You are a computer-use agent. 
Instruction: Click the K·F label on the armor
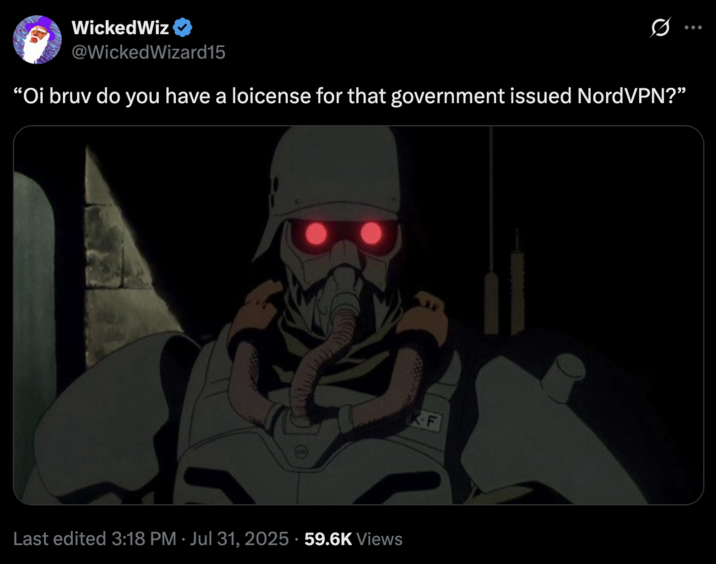click(425, 422)
